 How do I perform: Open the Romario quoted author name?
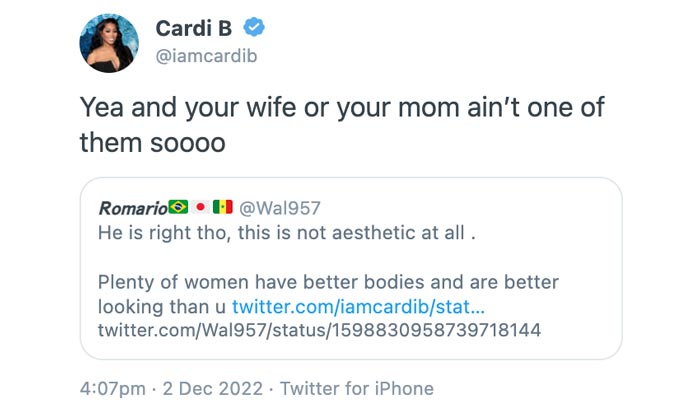coord(132,207)
